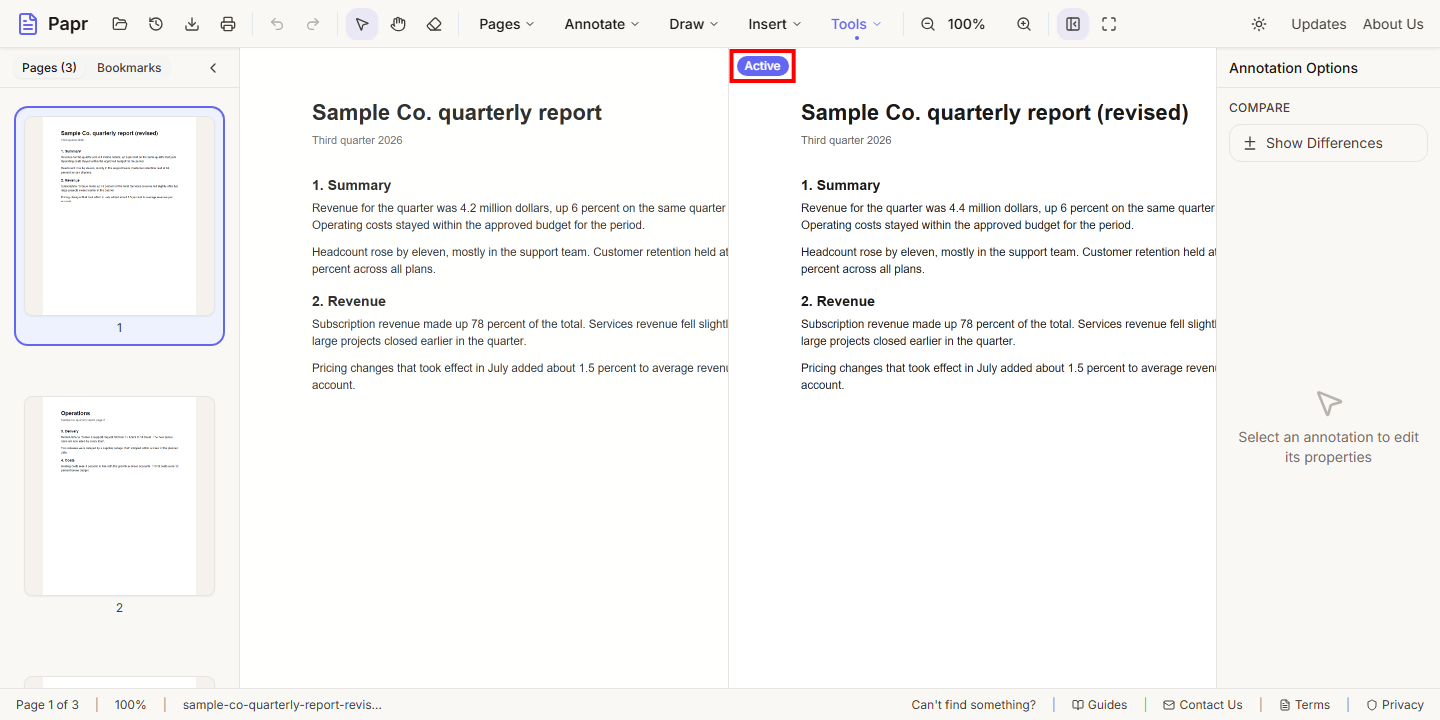Toggle the sidebar panel
The width and height of the screenshot is (1440, 720).
point(1073,24)
